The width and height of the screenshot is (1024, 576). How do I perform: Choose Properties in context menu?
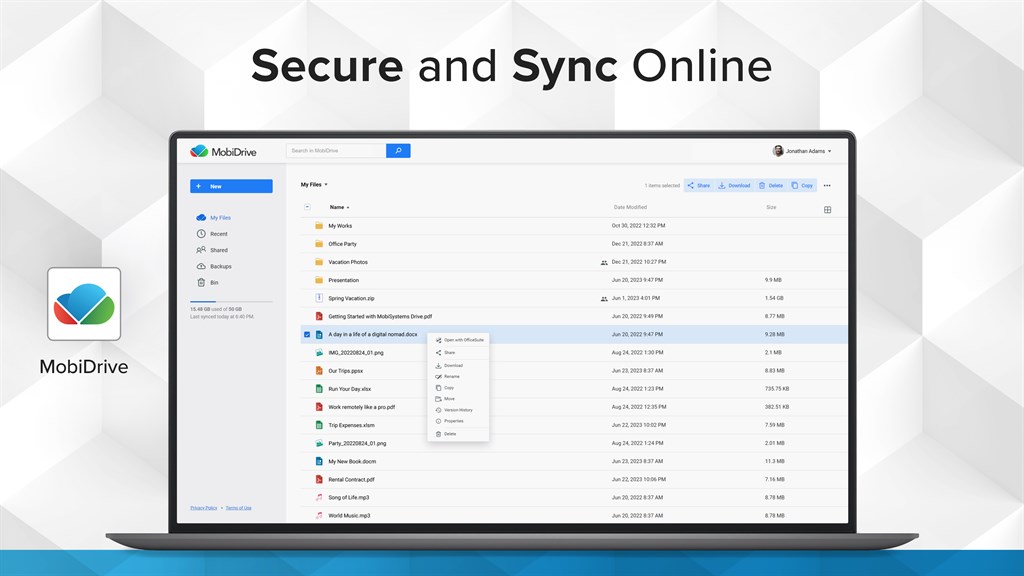point(458,421)
